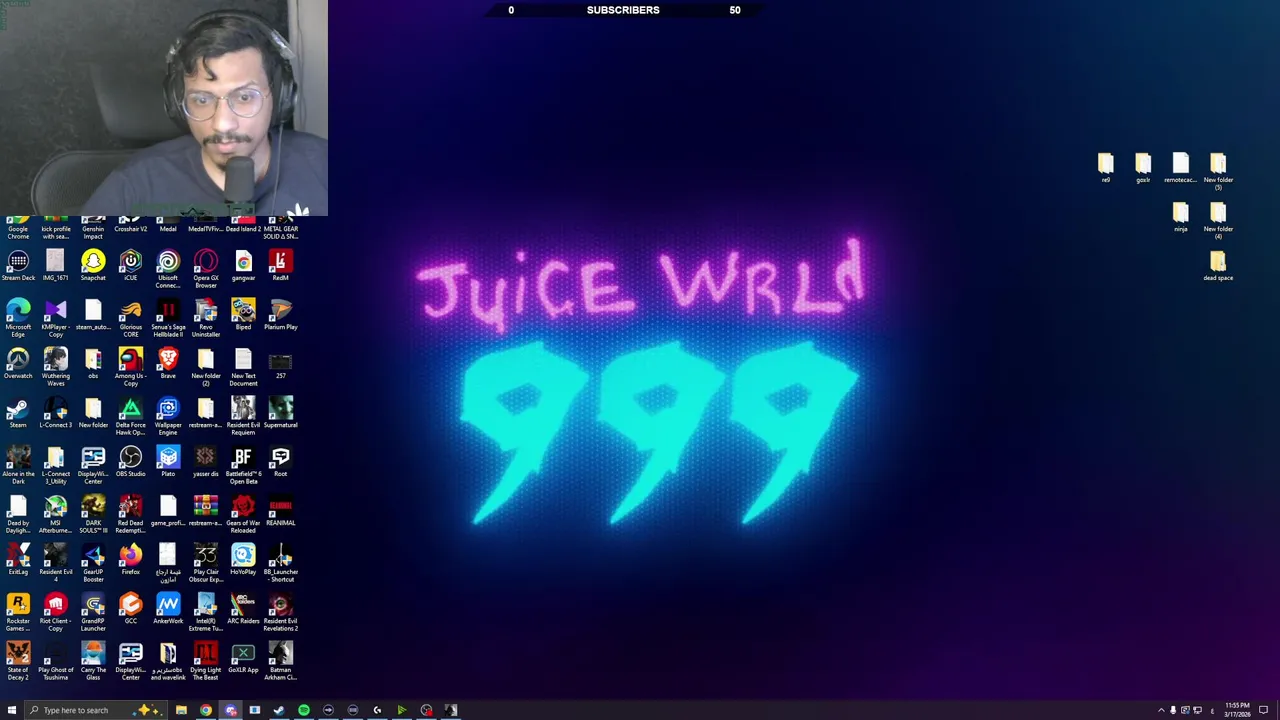Viewport: 1280px width, 720px height.
Task: Open Wallpaper Engine shortcut
Action: [168, 417]
